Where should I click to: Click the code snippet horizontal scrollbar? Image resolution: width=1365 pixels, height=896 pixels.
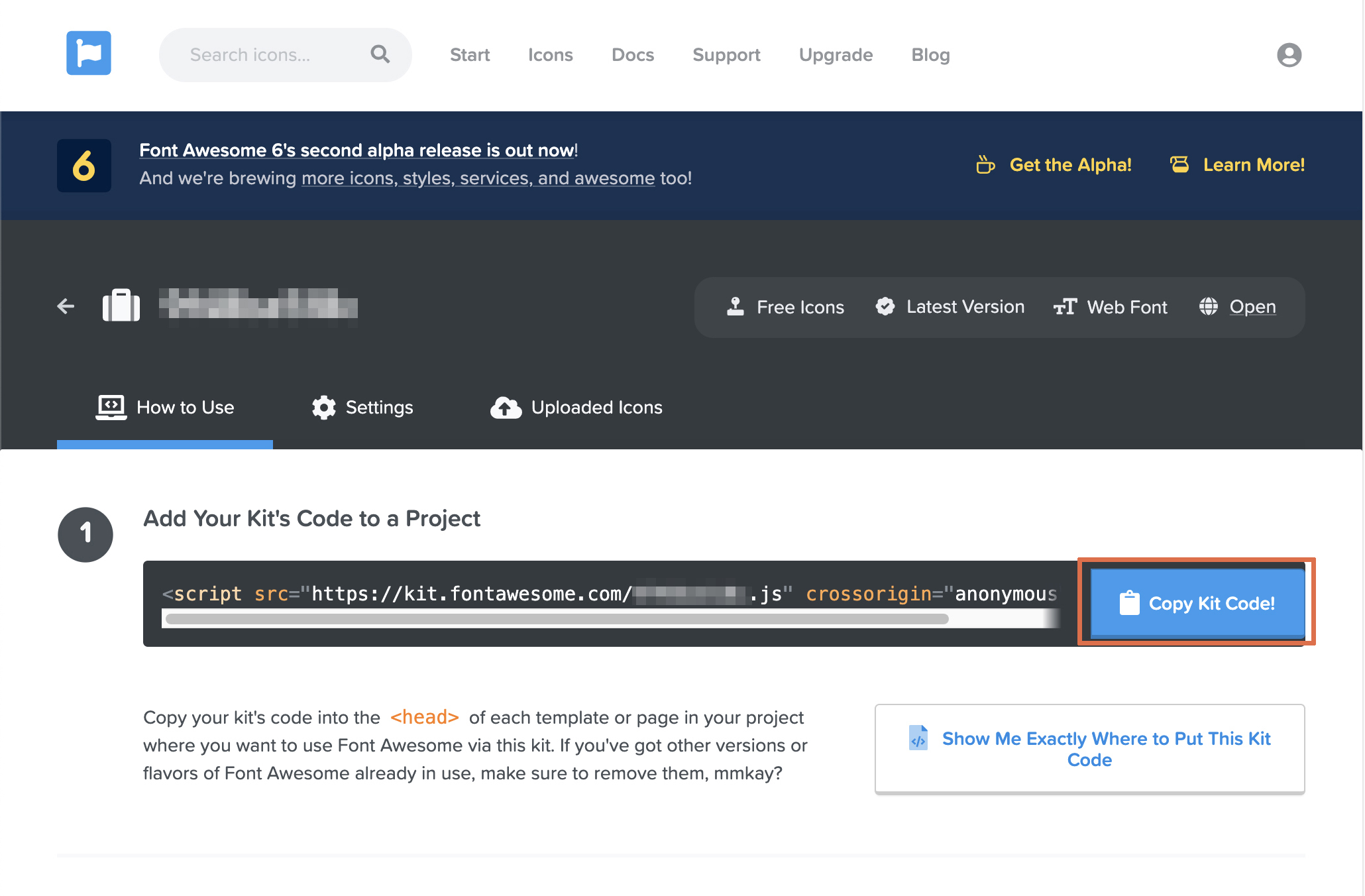coord(557,619)
